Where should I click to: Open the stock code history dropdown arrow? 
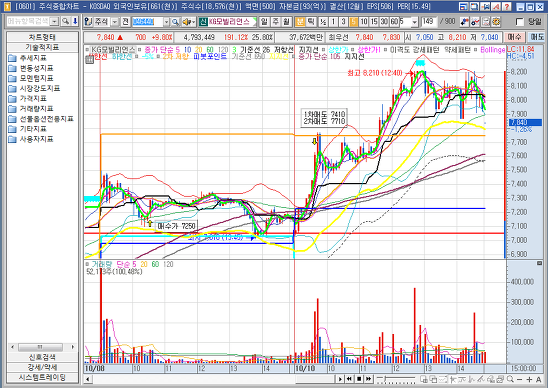point(166,22)
